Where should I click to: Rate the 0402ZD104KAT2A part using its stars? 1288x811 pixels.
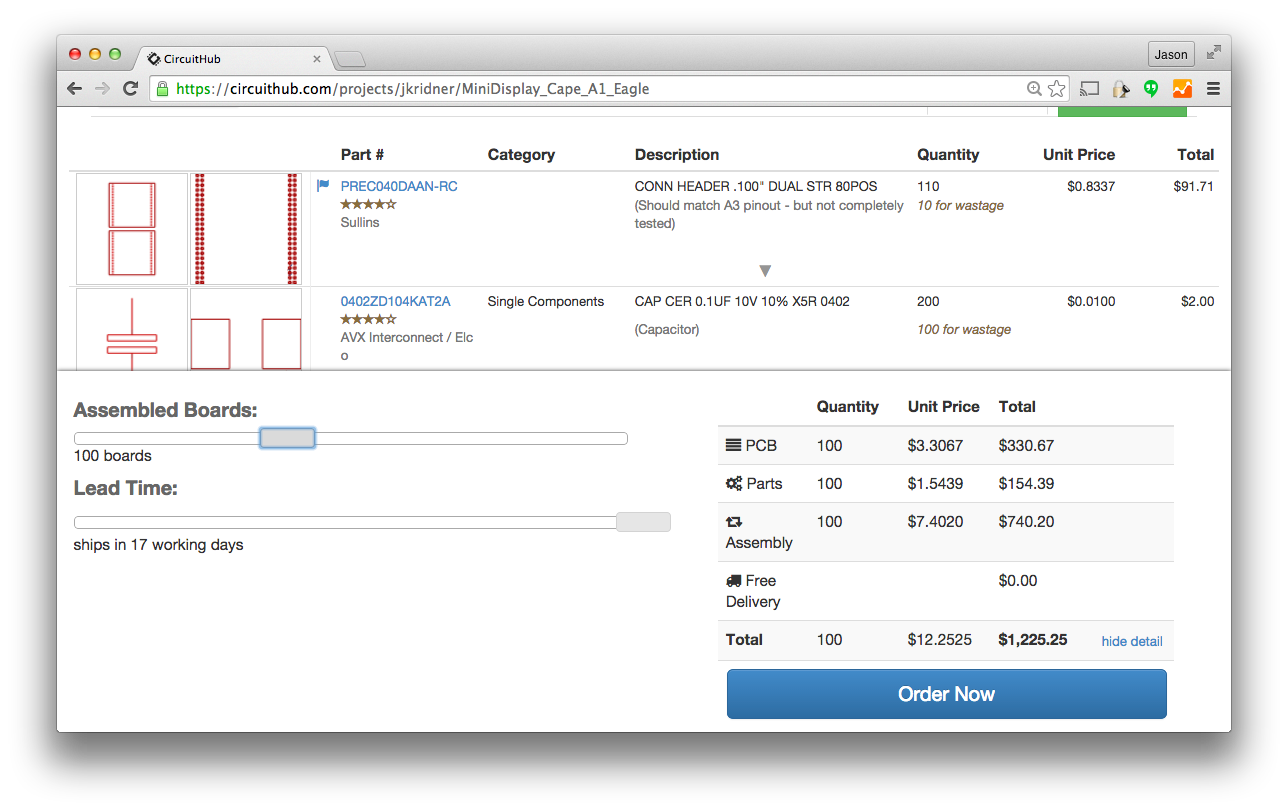[368, 319]
